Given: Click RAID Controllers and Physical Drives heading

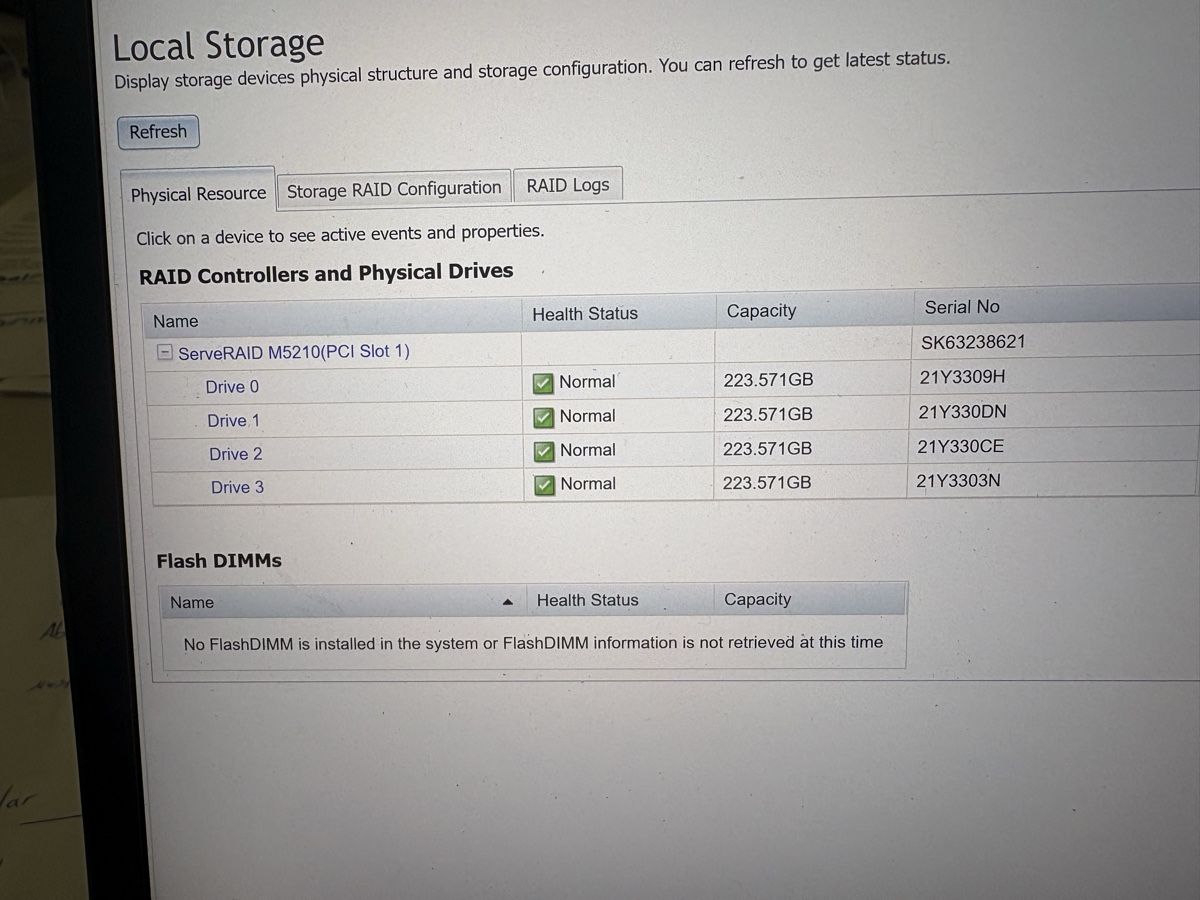Looking at the screenshot, I should coord(326,273).
